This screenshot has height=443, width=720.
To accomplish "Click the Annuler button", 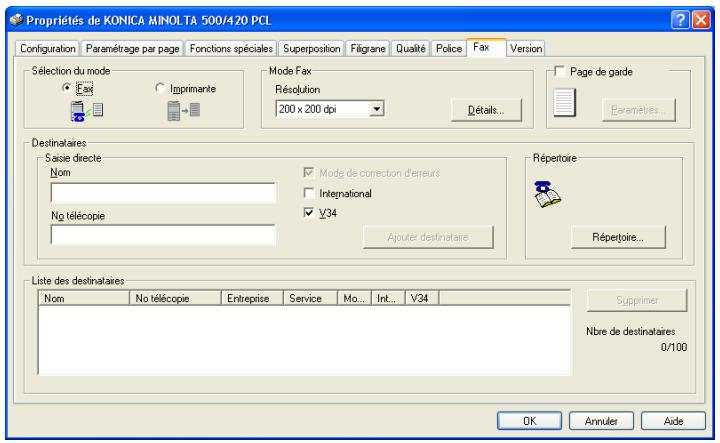I will point(601,421).
